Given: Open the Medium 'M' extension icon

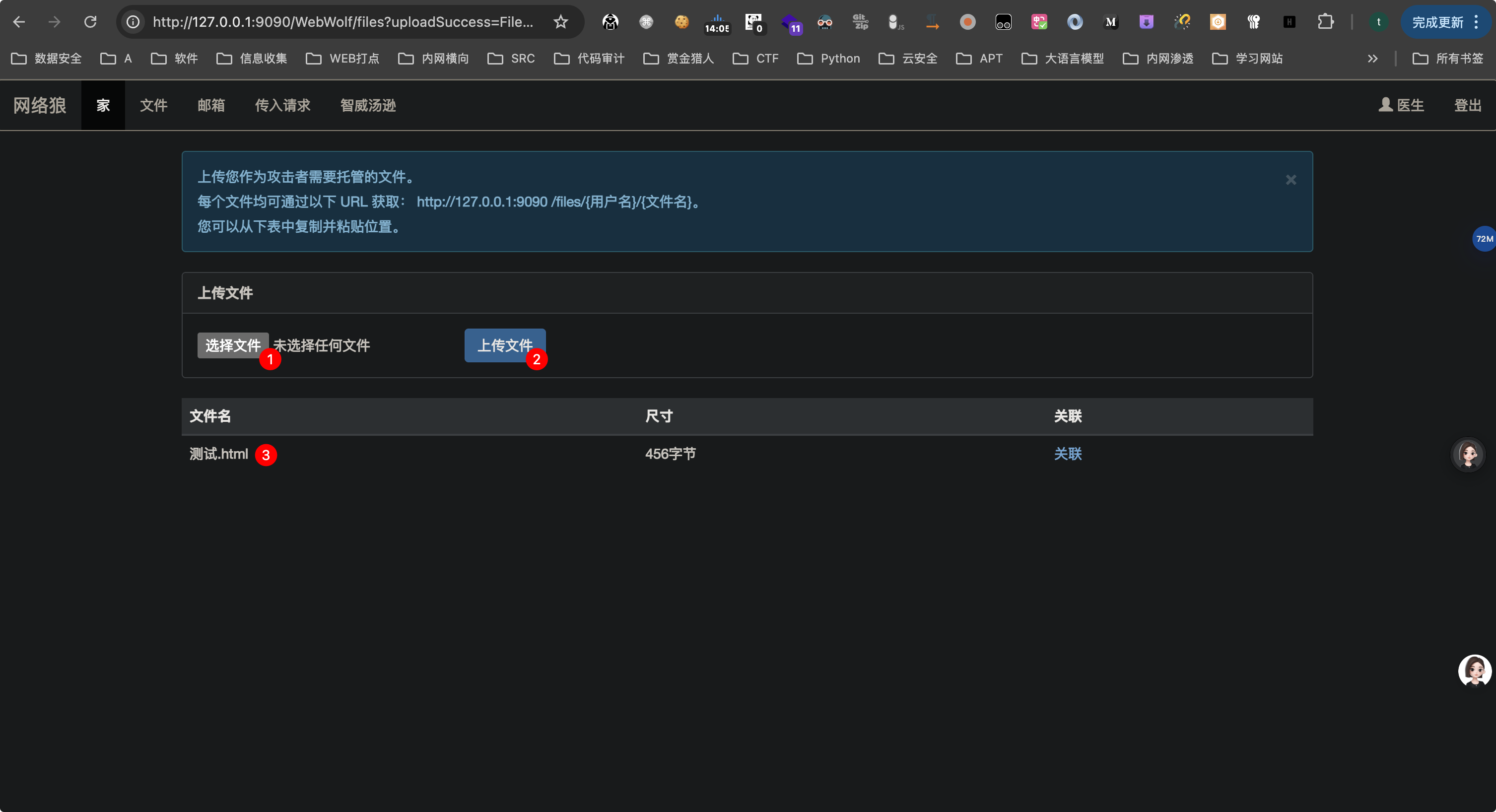Looking at the screenshot, I should (x=1110, y=22).
